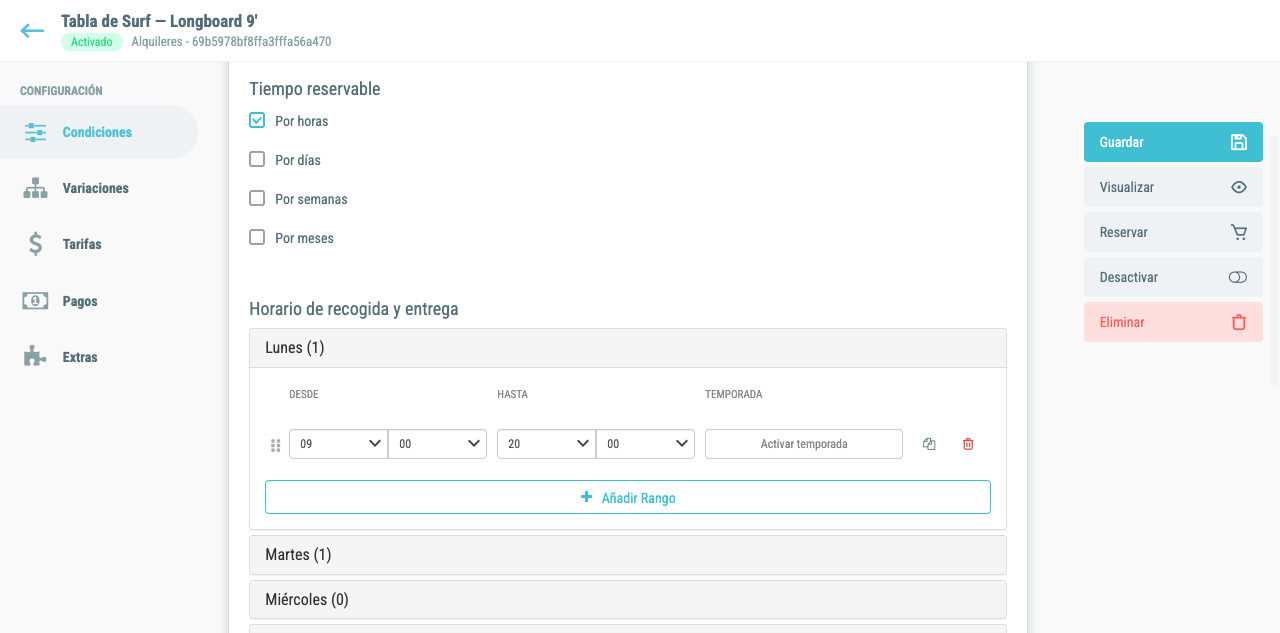Click the CONFIGURACIÓN sidebar label
This screenshot has width=1280, height=633.
tap(61, 90)
